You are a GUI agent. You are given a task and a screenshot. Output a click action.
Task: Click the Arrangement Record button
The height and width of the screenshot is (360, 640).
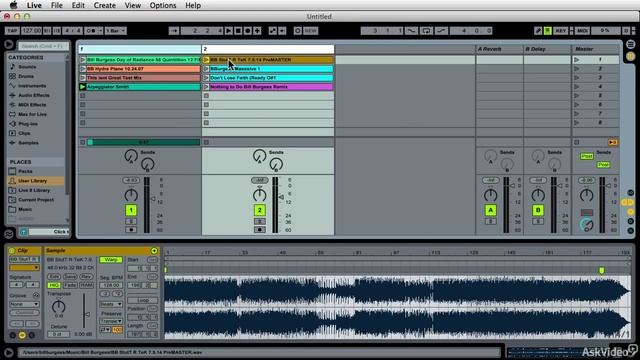247,31
